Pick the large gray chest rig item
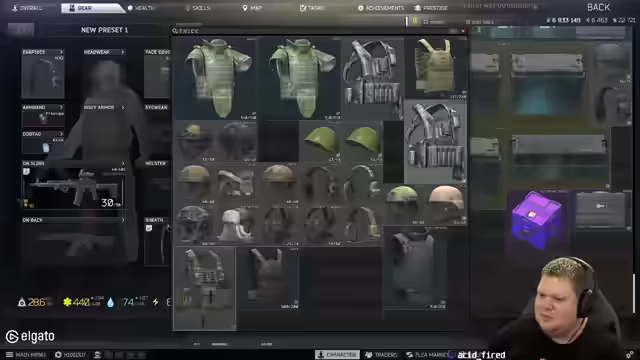Screen dimensions: 640x360 point(435,142)
